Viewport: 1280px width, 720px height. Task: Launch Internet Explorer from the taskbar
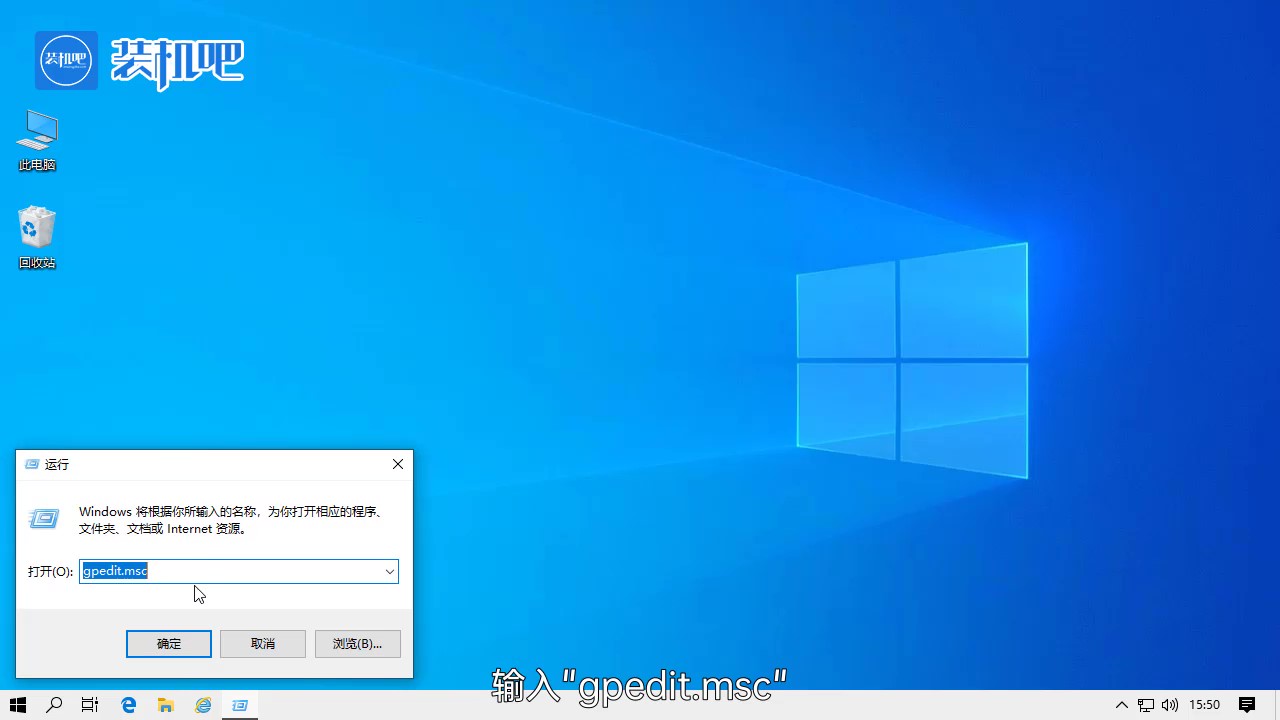coord(202,705)
